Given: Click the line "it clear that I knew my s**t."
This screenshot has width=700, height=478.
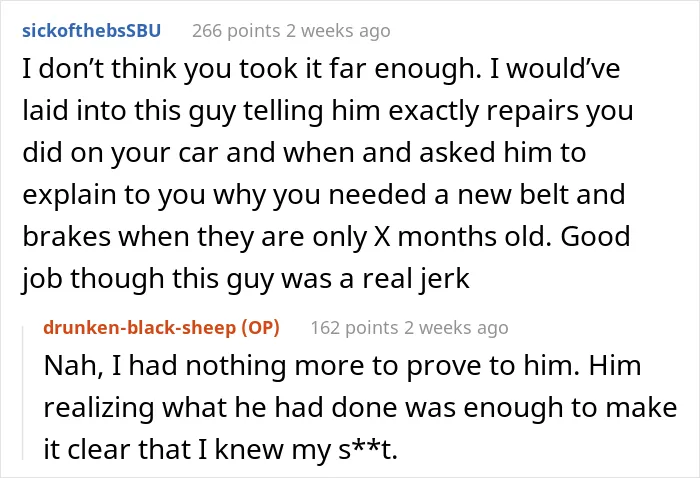Looking at the screenshot, I should coord(221,449).
